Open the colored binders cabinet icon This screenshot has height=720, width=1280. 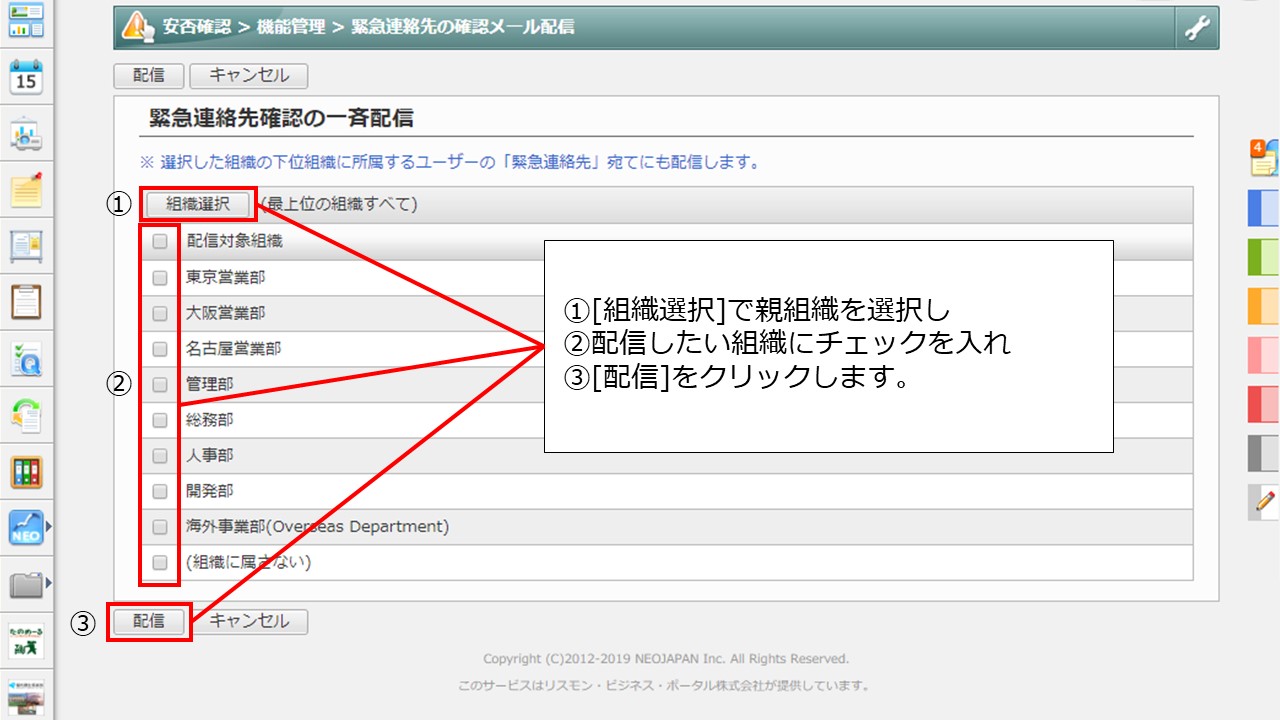(x=26, y=472)
